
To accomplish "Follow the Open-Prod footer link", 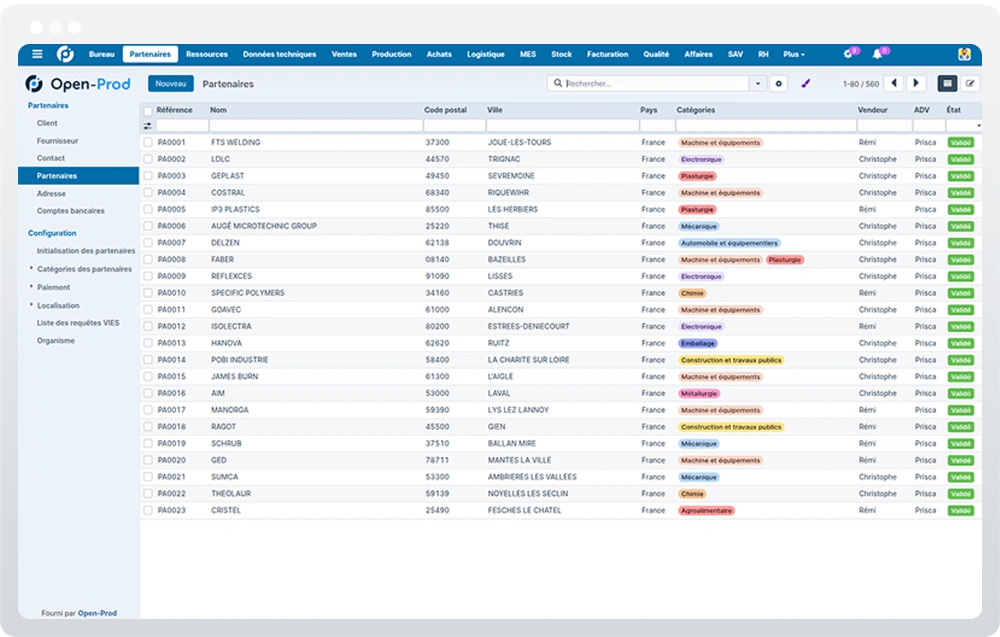I will pos(98,613).
